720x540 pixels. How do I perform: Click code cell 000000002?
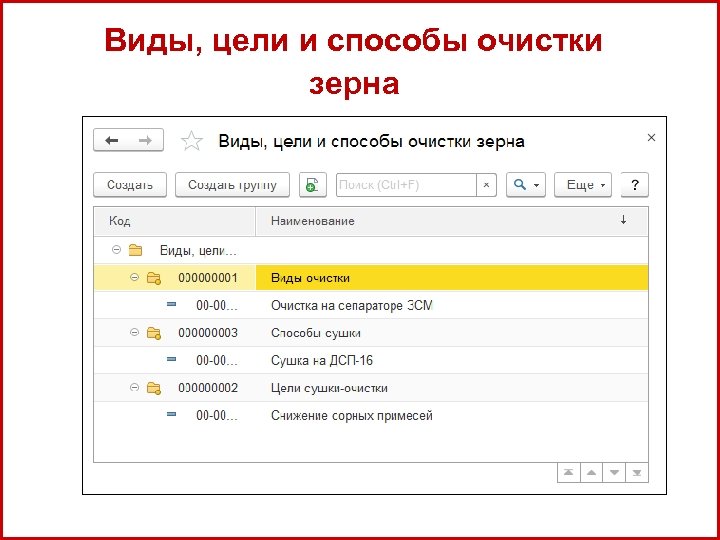(208, 388)
